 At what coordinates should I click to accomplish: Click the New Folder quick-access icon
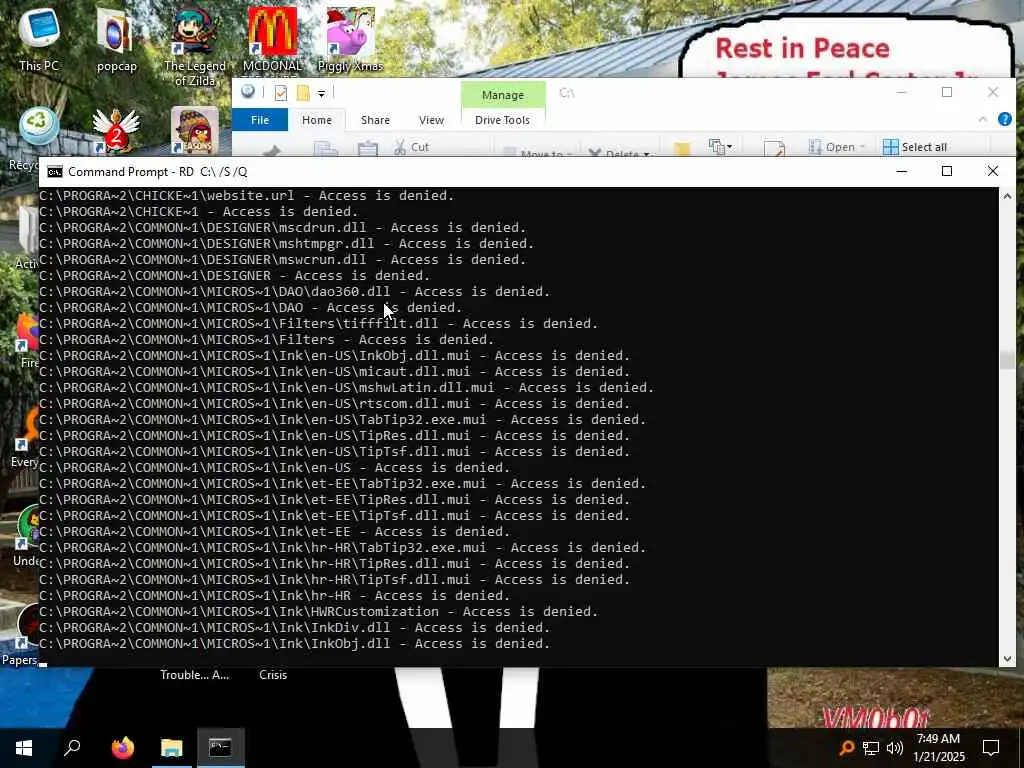coord(303,93)
